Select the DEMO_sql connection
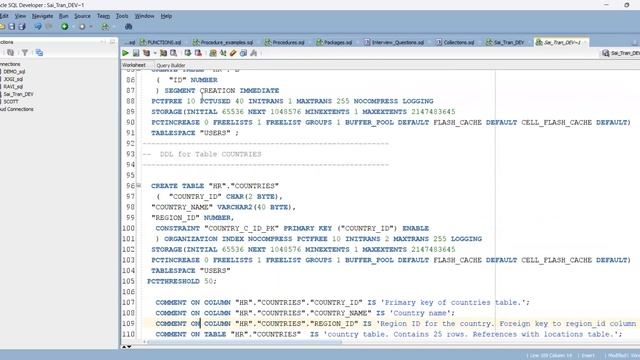The height and width of the screenshot is (360, 640). coord(14,71)
